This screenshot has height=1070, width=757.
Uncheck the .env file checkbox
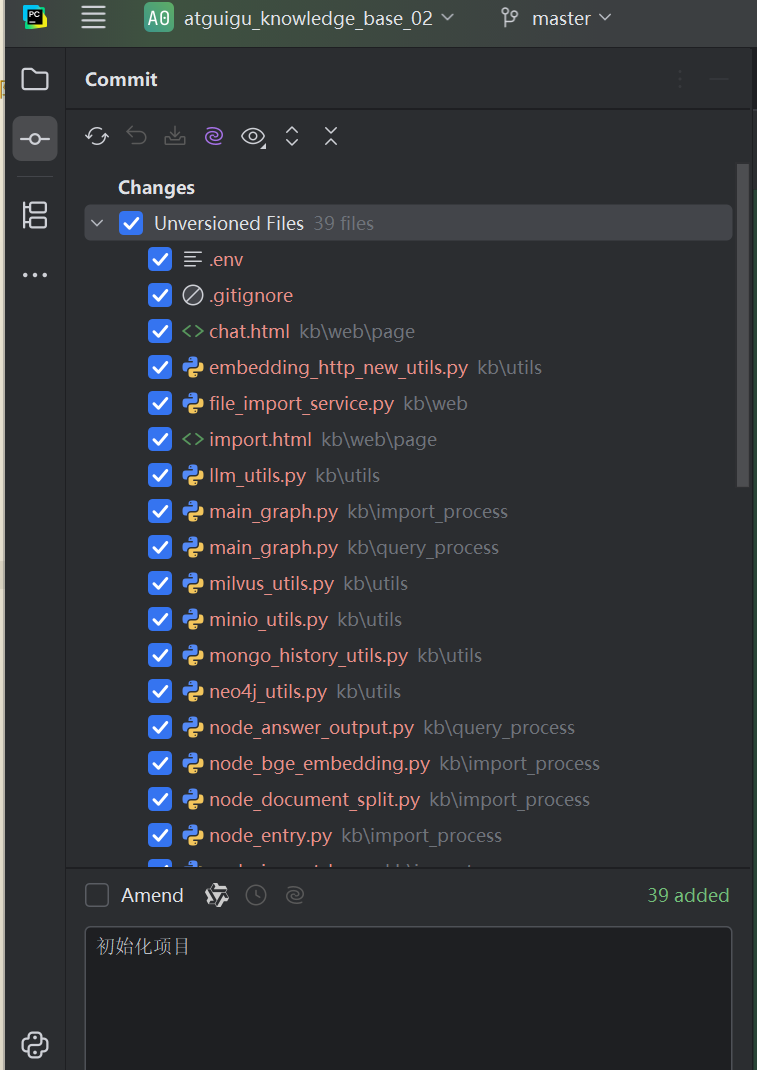coord(160,259)
